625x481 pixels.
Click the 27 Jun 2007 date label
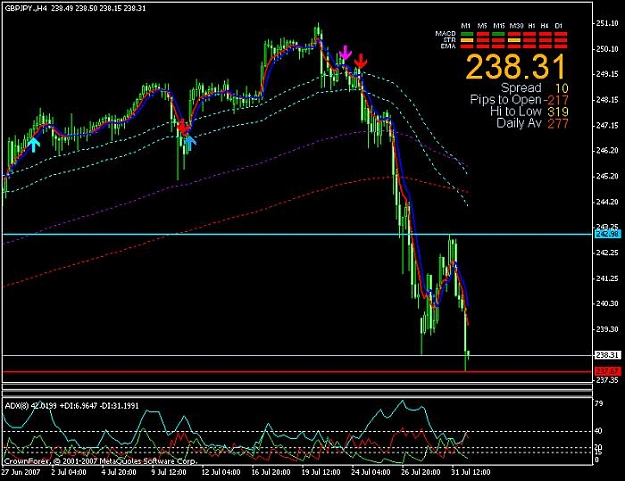(20, 472)
